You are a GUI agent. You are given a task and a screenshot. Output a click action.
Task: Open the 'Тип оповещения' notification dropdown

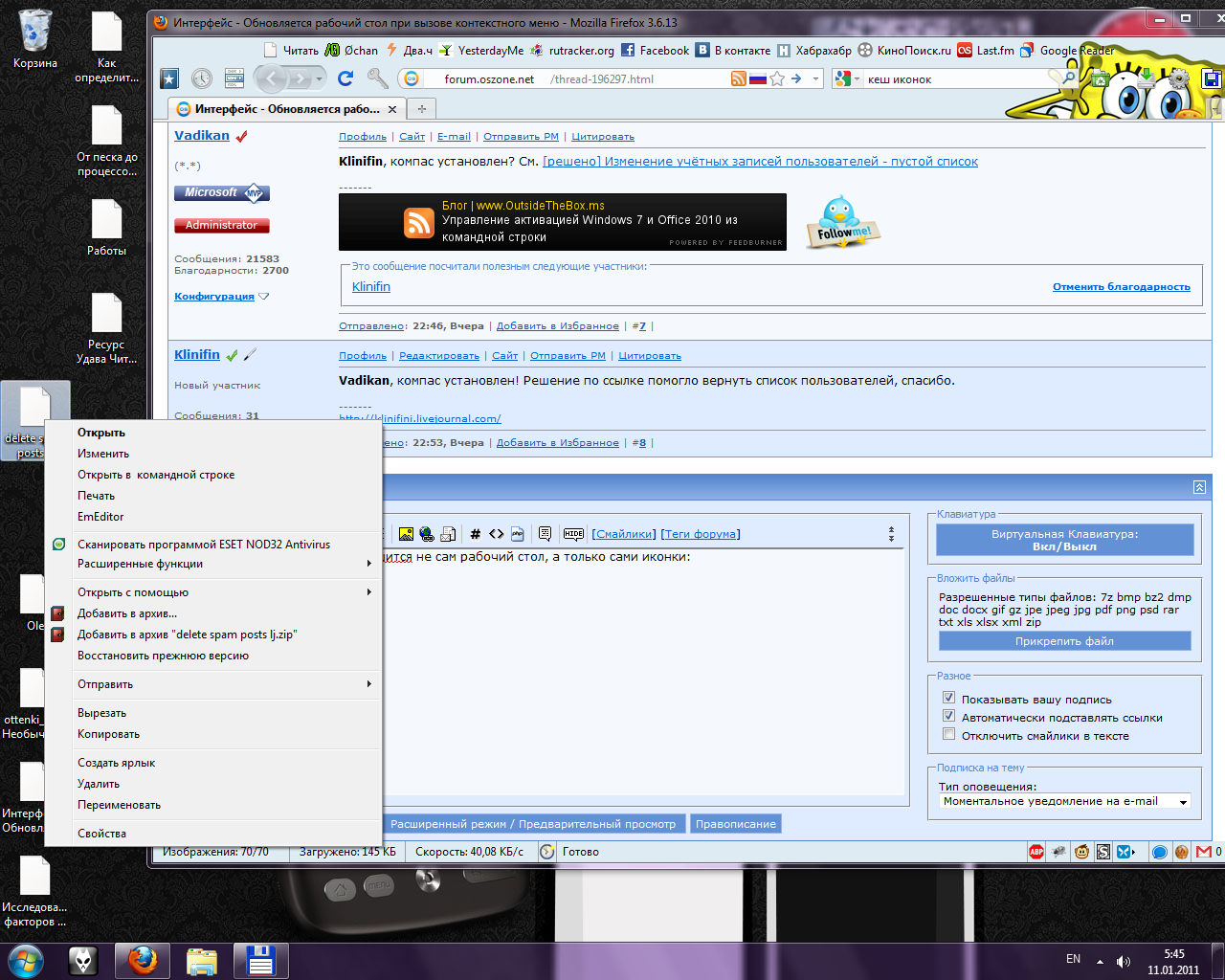[x=1064, y=802]
